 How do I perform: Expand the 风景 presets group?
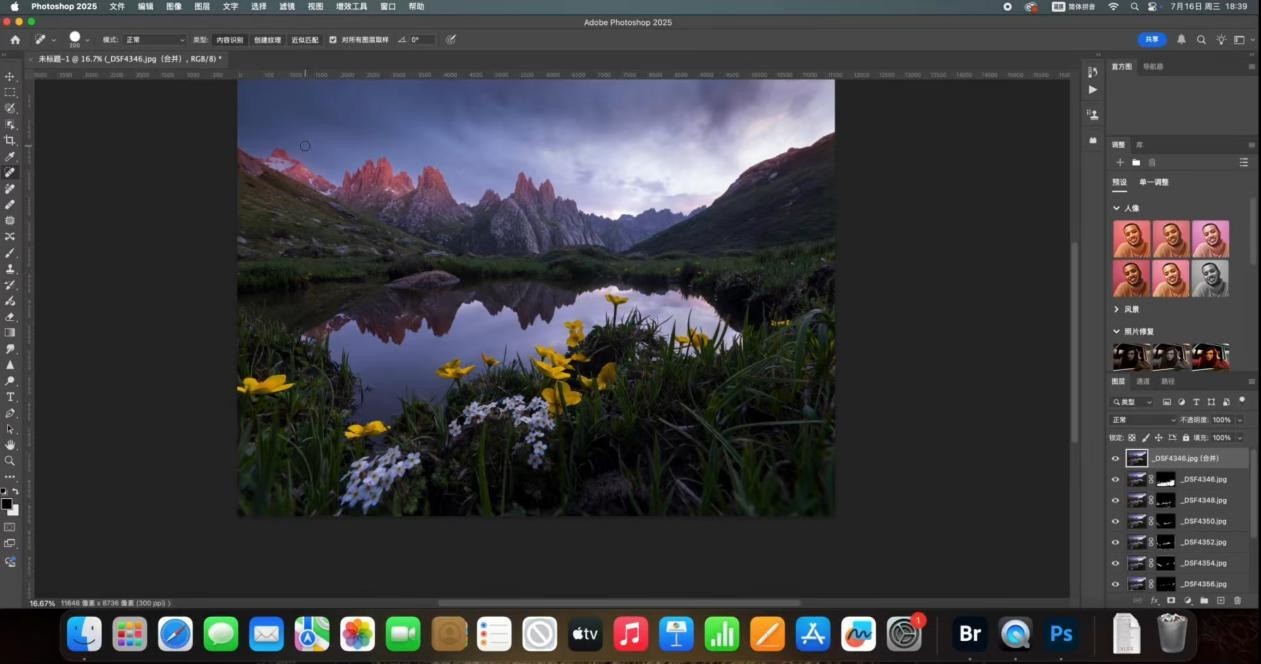coord(1117,310)
